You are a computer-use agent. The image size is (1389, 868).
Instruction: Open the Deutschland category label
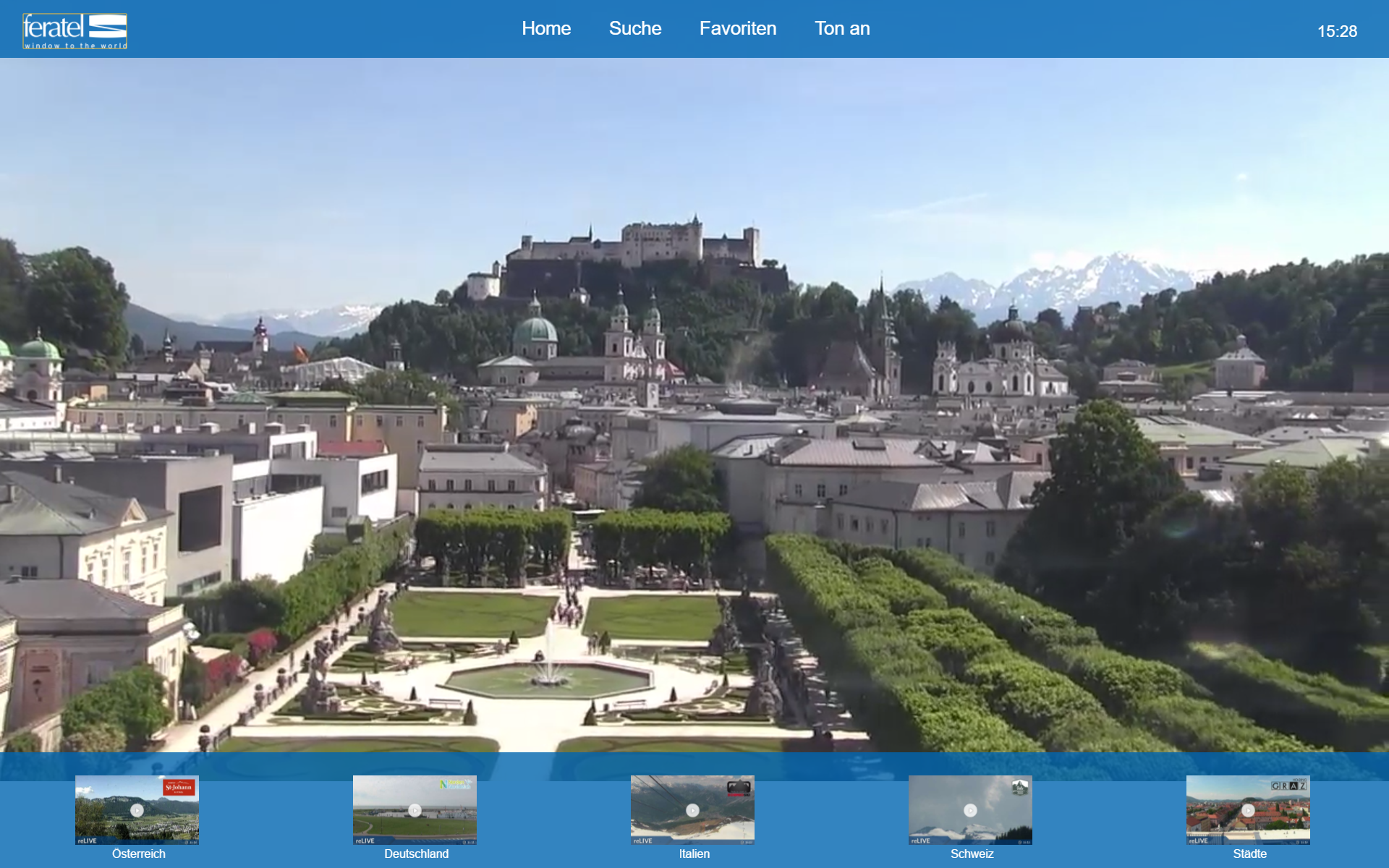tap(416, 854)
